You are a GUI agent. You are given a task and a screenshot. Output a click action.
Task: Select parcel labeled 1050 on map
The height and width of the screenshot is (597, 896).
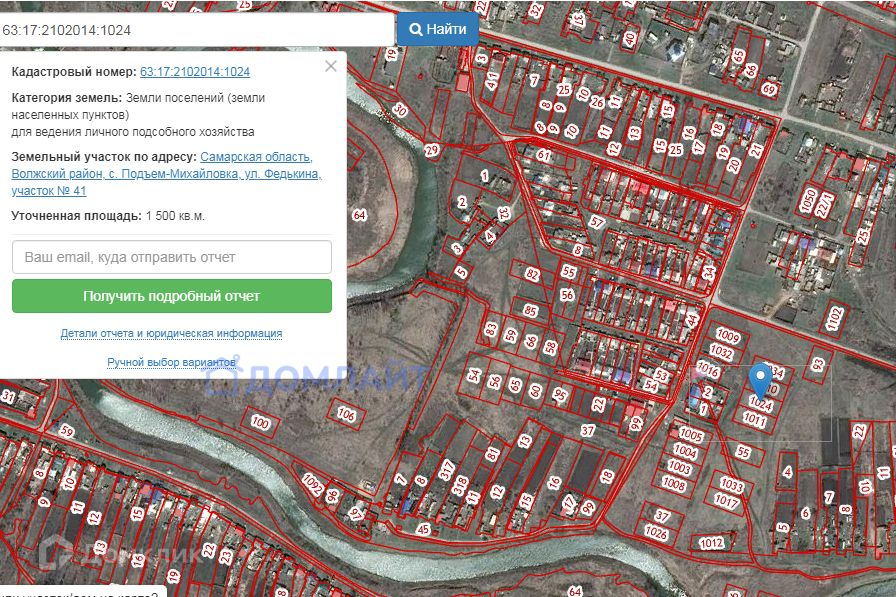809,201
